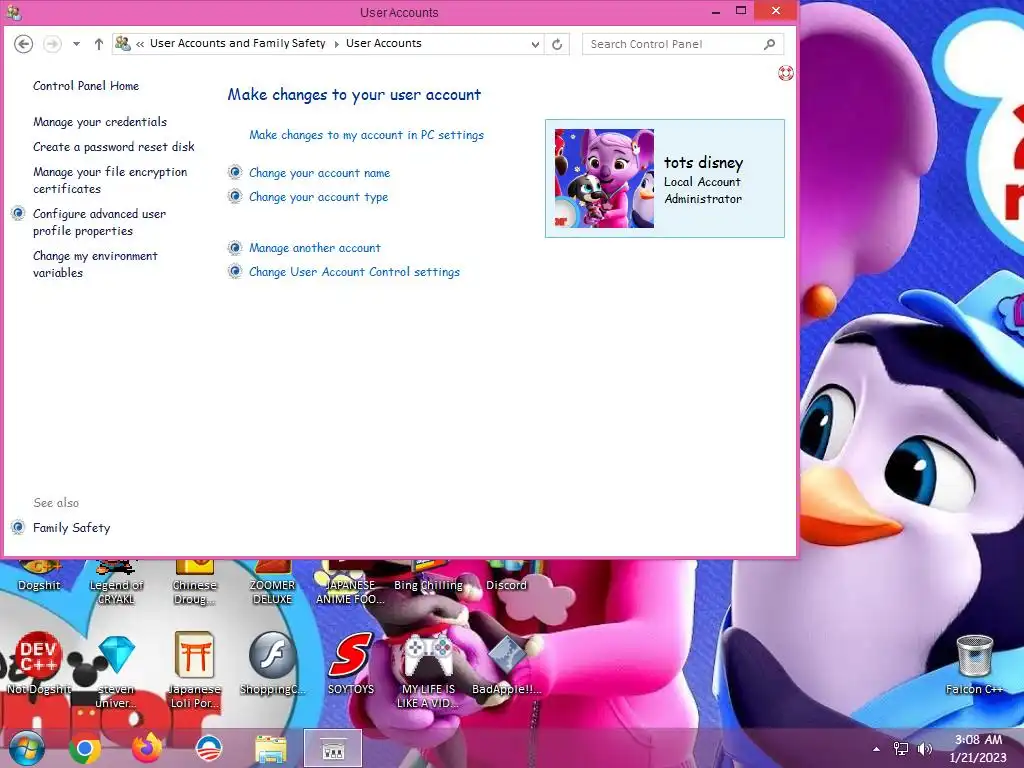Open the volume speaker tray icon

tap(924, 749)
